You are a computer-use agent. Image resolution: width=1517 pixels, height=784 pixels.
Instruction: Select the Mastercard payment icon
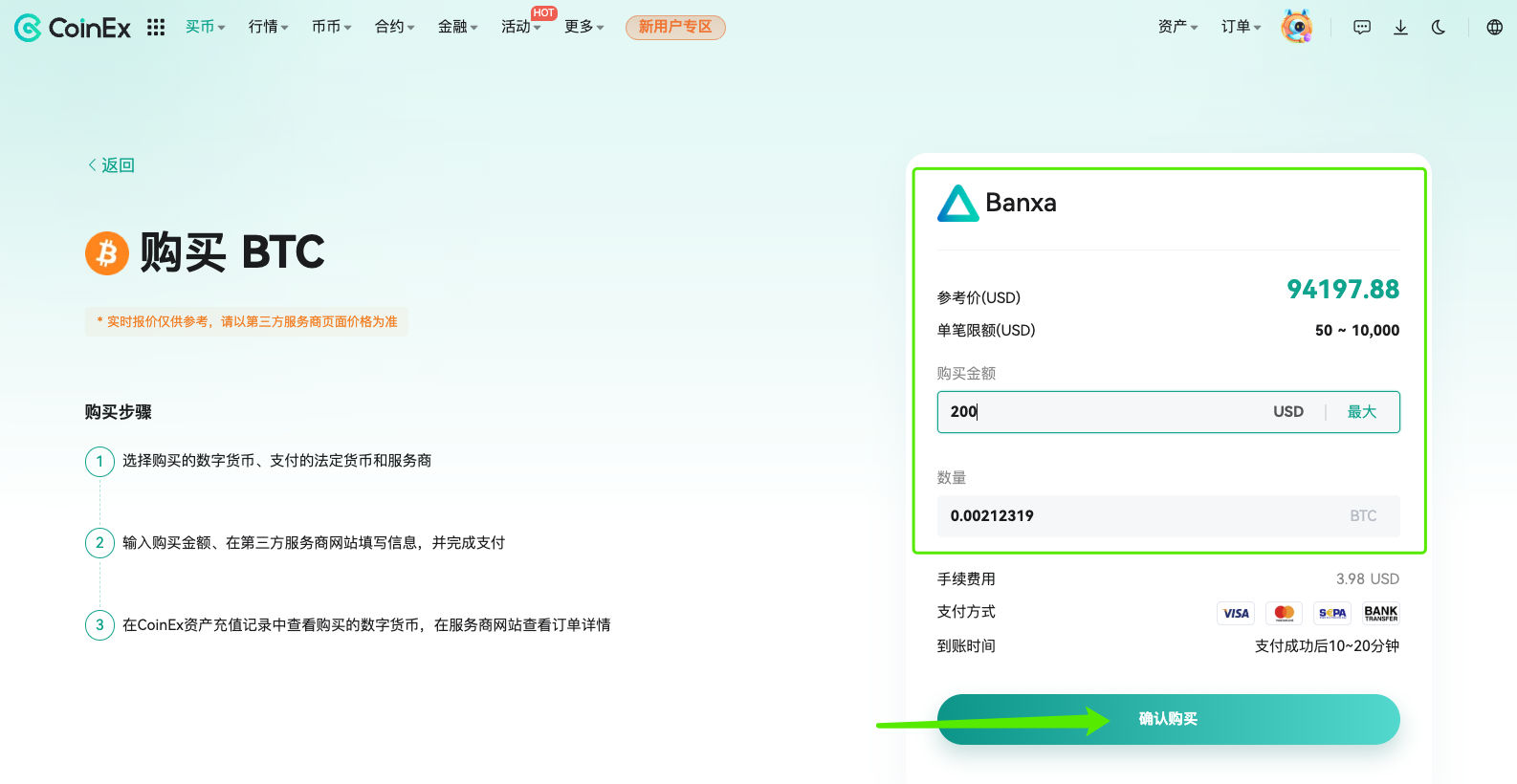[1284, 613]
